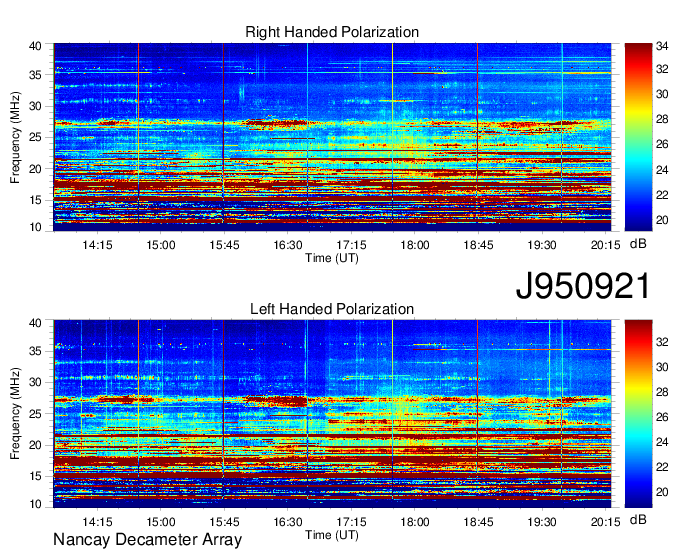Click the 35 MHz tick of Left Handed plot
This screenshot has height=552, width=680.
click(x=35, y=351)
